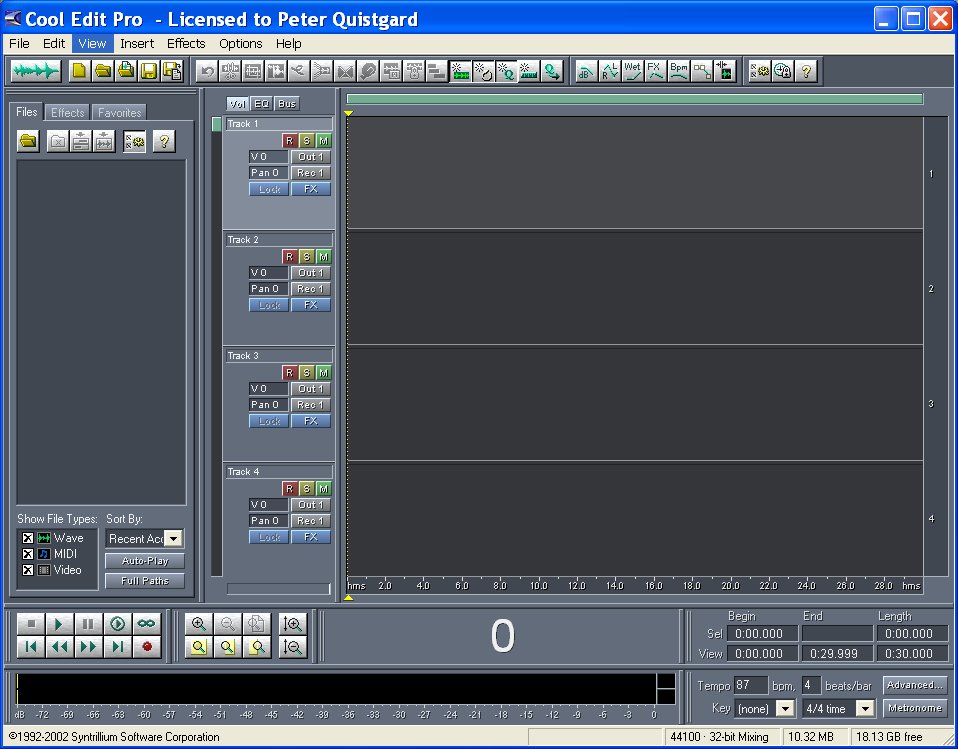Click the Metronome button

point(915,709)
